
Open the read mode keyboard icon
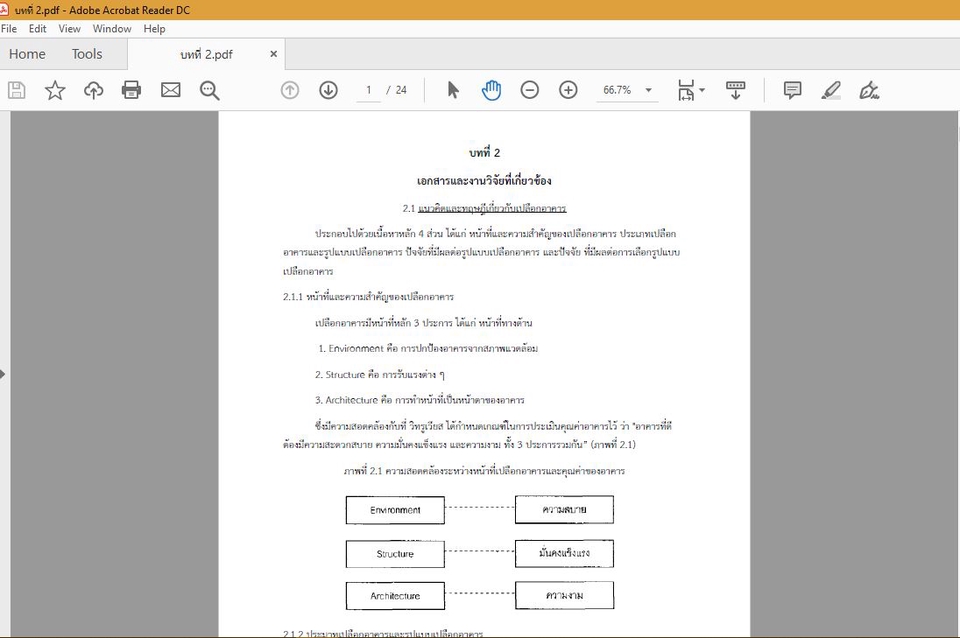pos(735,90)
